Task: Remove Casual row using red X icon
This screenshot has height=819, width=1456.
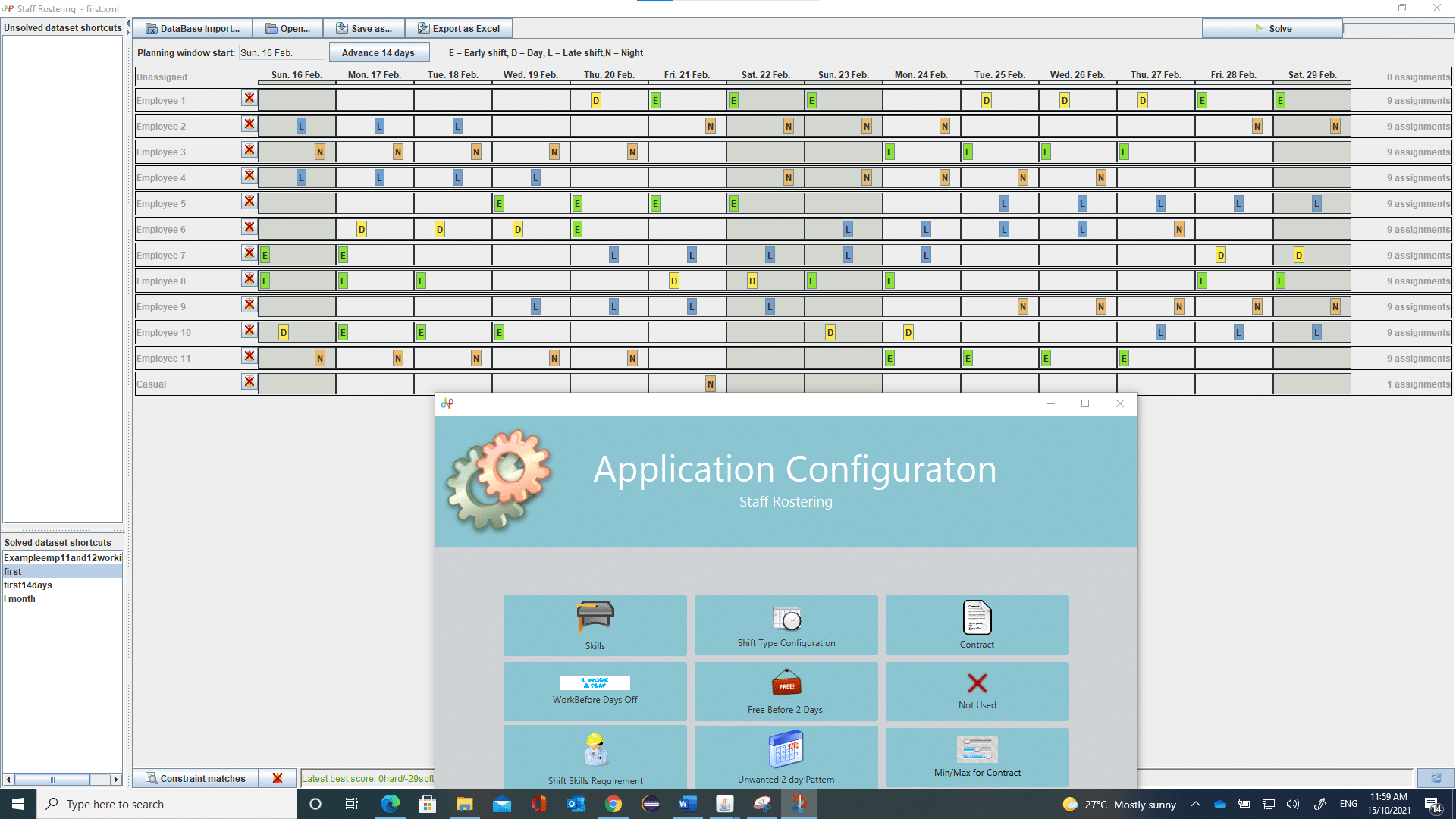Action: pos(249,382)
